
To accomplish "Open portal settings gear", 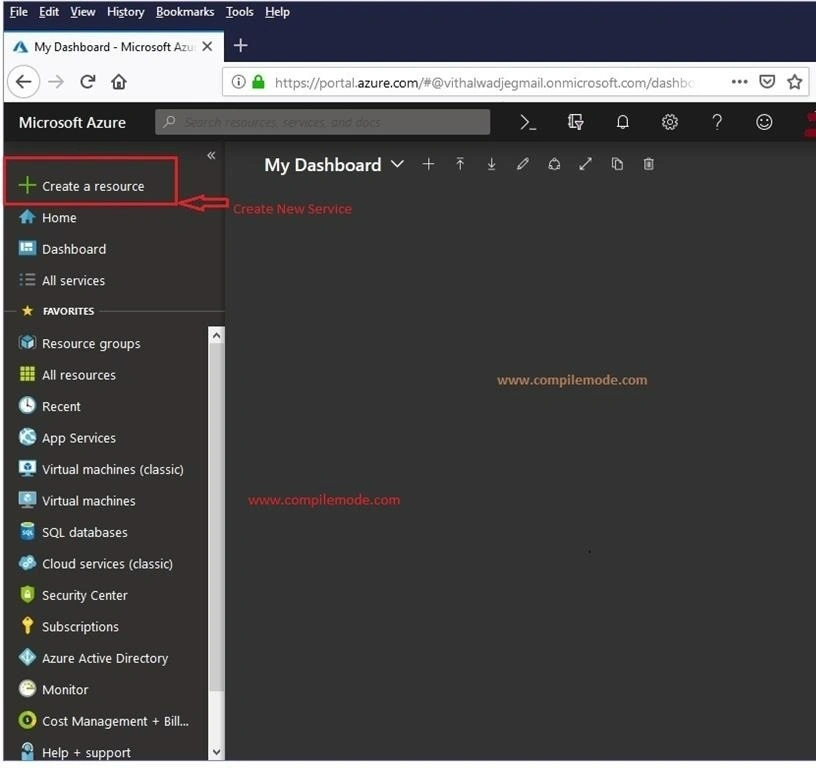I will (x=669, y=122).
